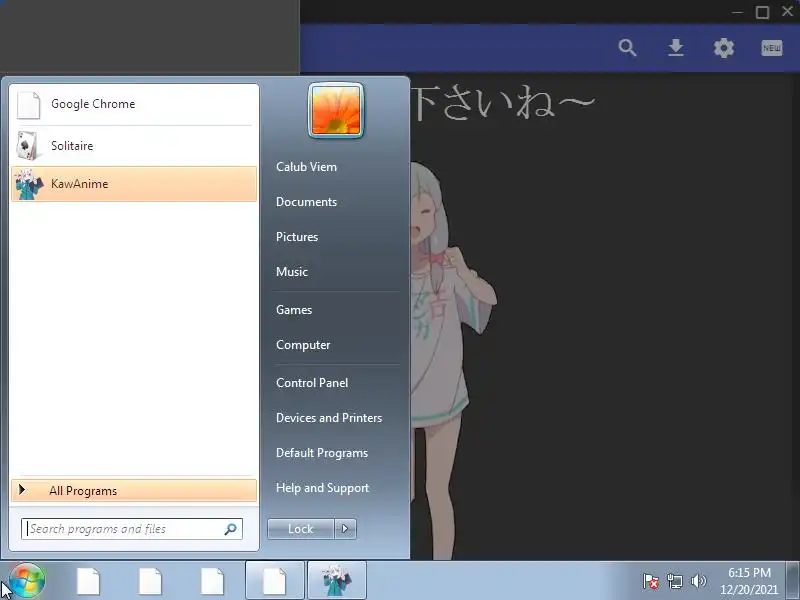This screenshot has width=800, height=600.
Task: Focus the Search programs and files box
Action: pos(132,529)
